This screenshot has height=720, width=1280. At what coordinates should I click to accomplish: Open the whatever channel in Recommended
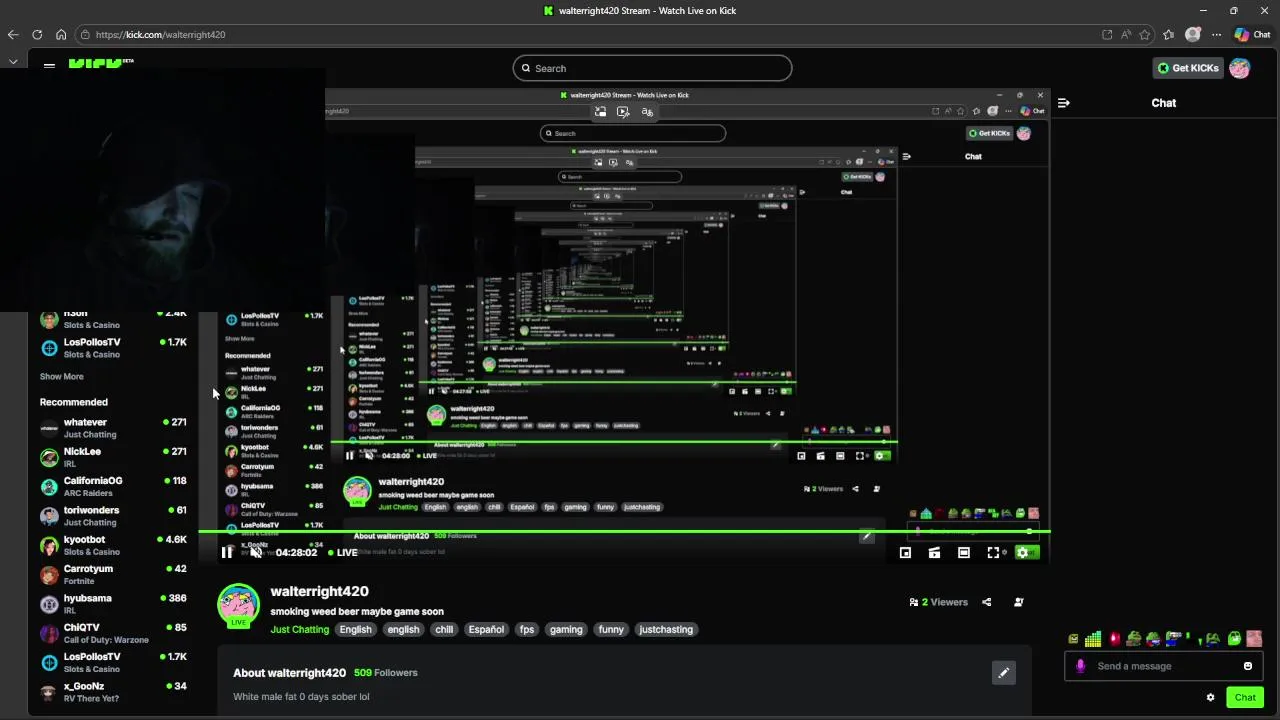[x=113, y=428]
